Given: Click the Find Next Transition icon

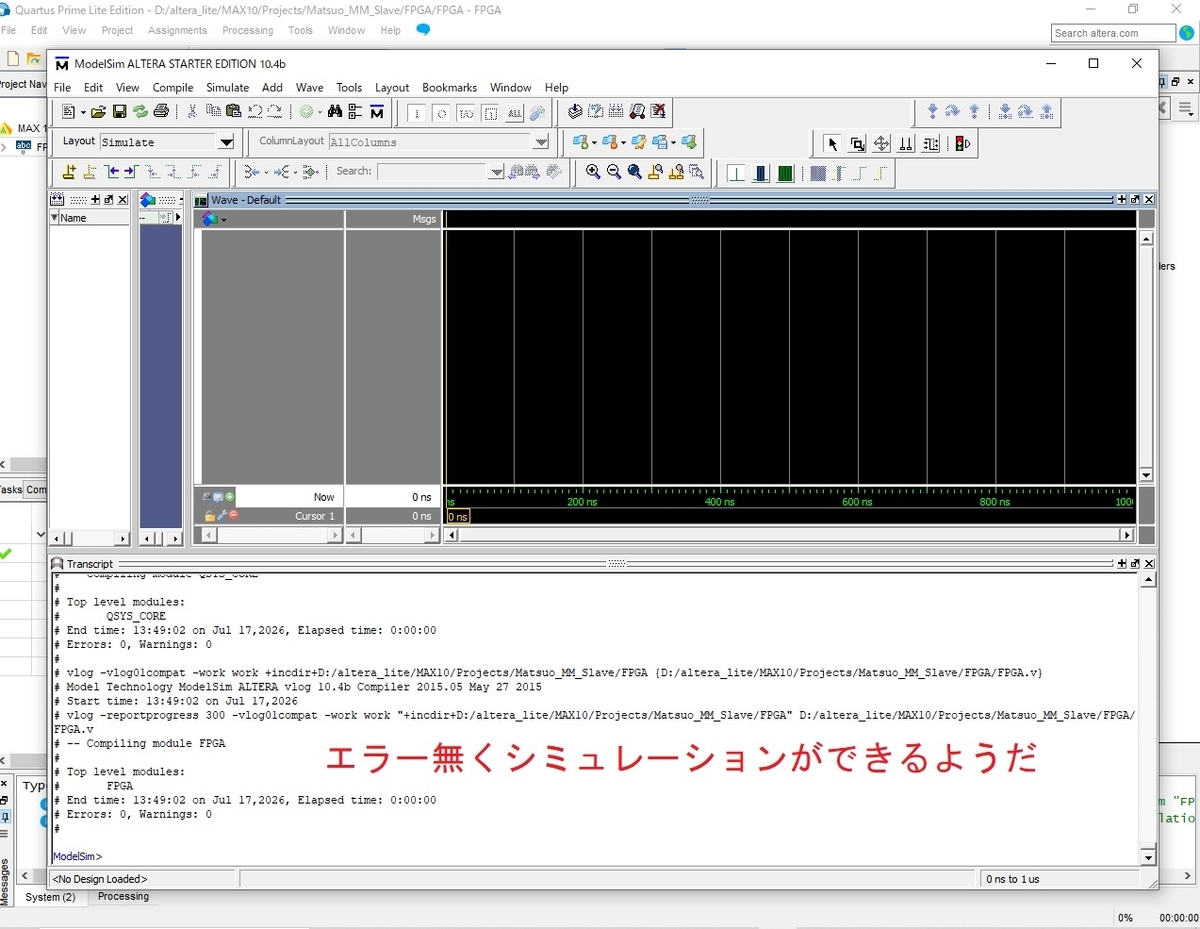Looking at the screenshot, I should click(x=130, y=172).
